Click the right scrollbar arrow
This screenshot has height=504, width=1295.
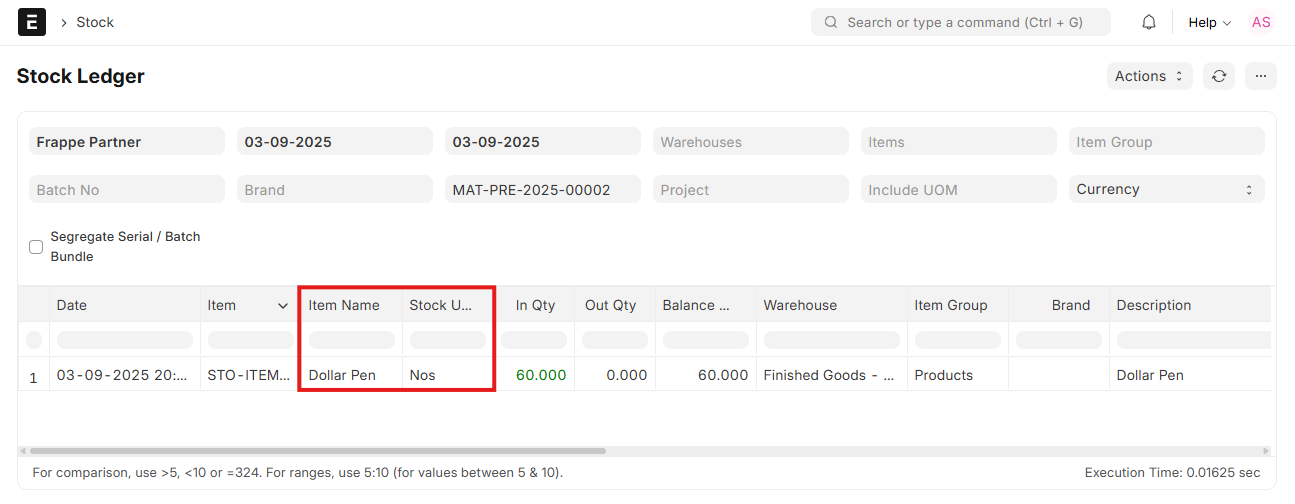(1266, 451)
